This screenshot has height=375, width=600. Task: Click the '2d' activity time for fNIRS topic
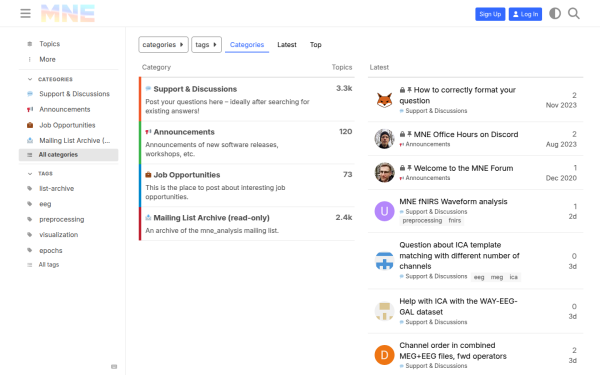click(572, 217)
